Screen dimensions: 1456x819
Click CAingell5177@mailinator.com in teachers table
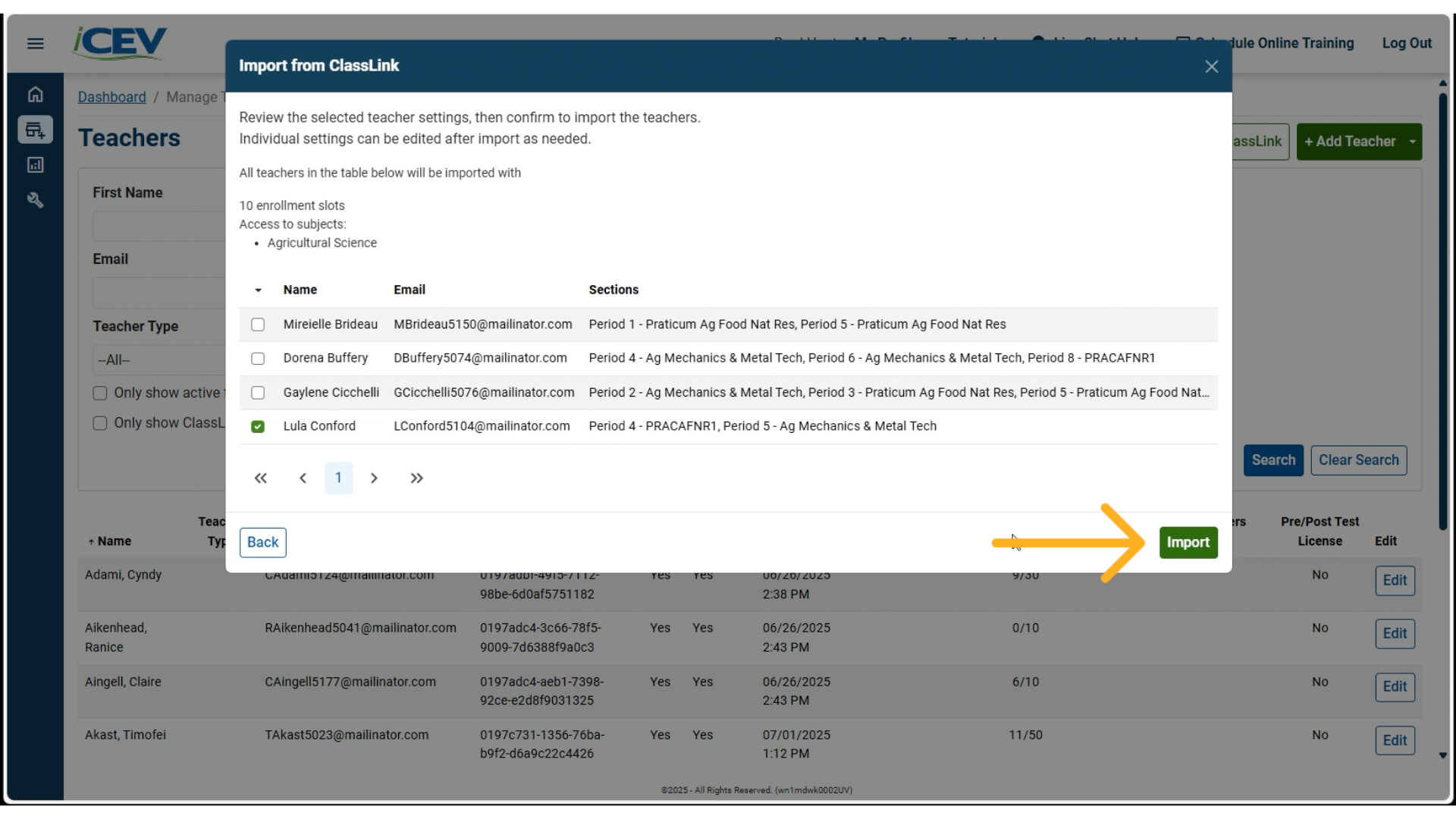(350, 682)
